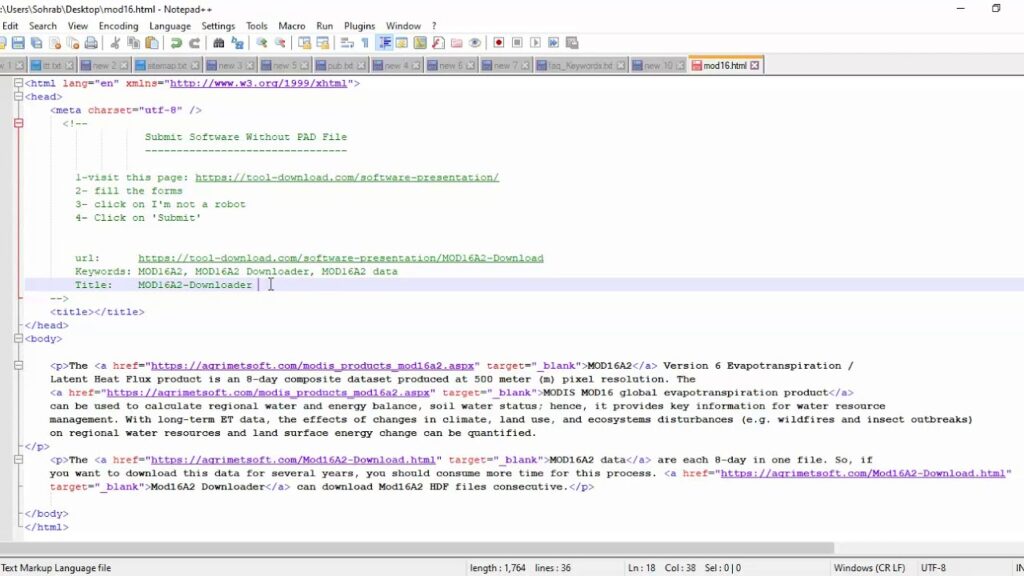Save the current recorded macro icon

pyautogui.click(x=572, y=43)
